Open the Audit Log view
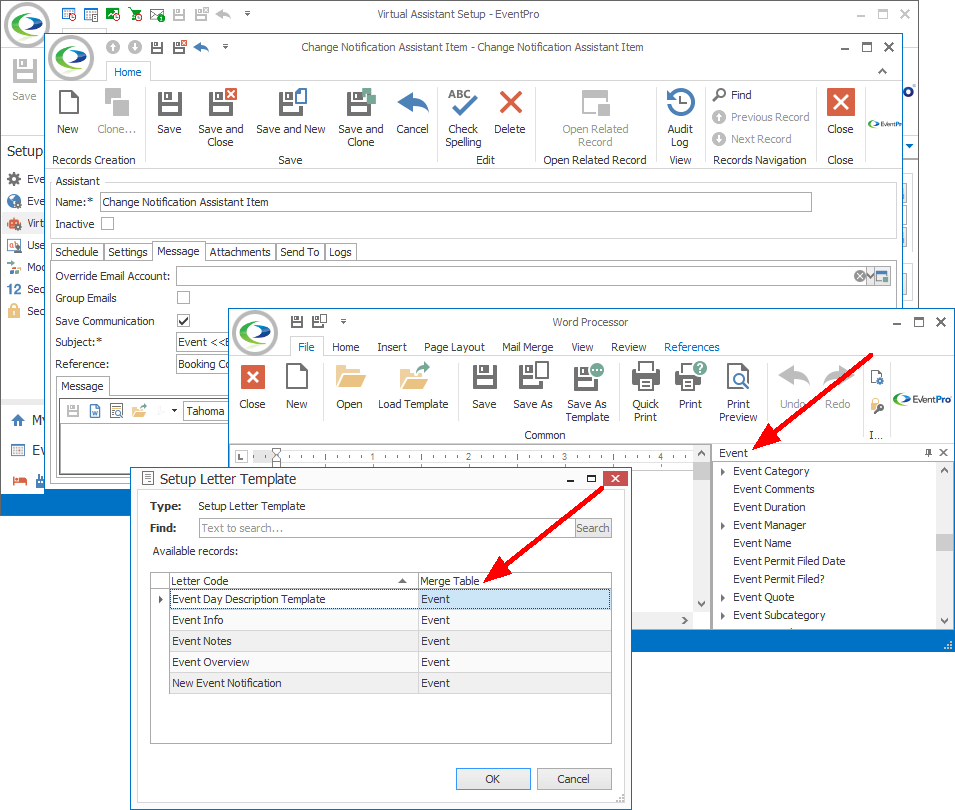955x810 pixels. pyautogui.click(x=680, y=118)
